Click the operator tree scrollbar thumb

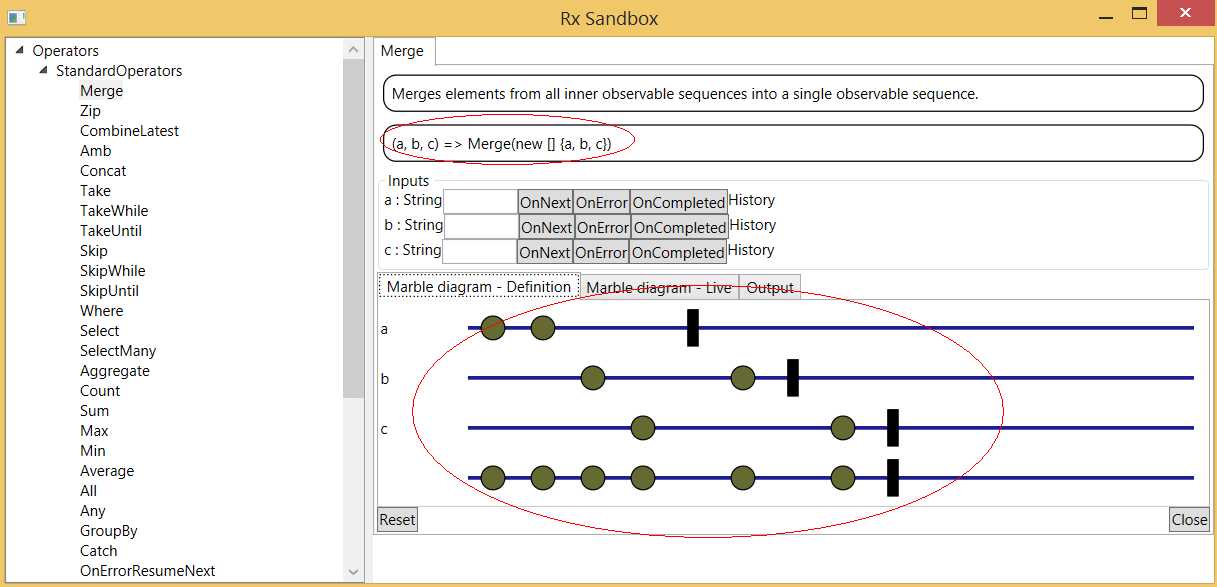354,228
